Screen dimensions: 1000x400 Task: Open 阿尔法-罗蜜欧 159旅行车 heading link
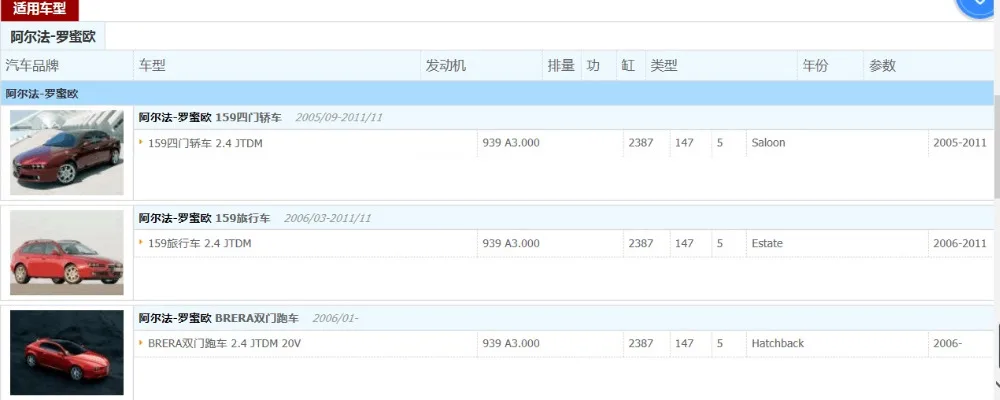click(x=205, y=218)
